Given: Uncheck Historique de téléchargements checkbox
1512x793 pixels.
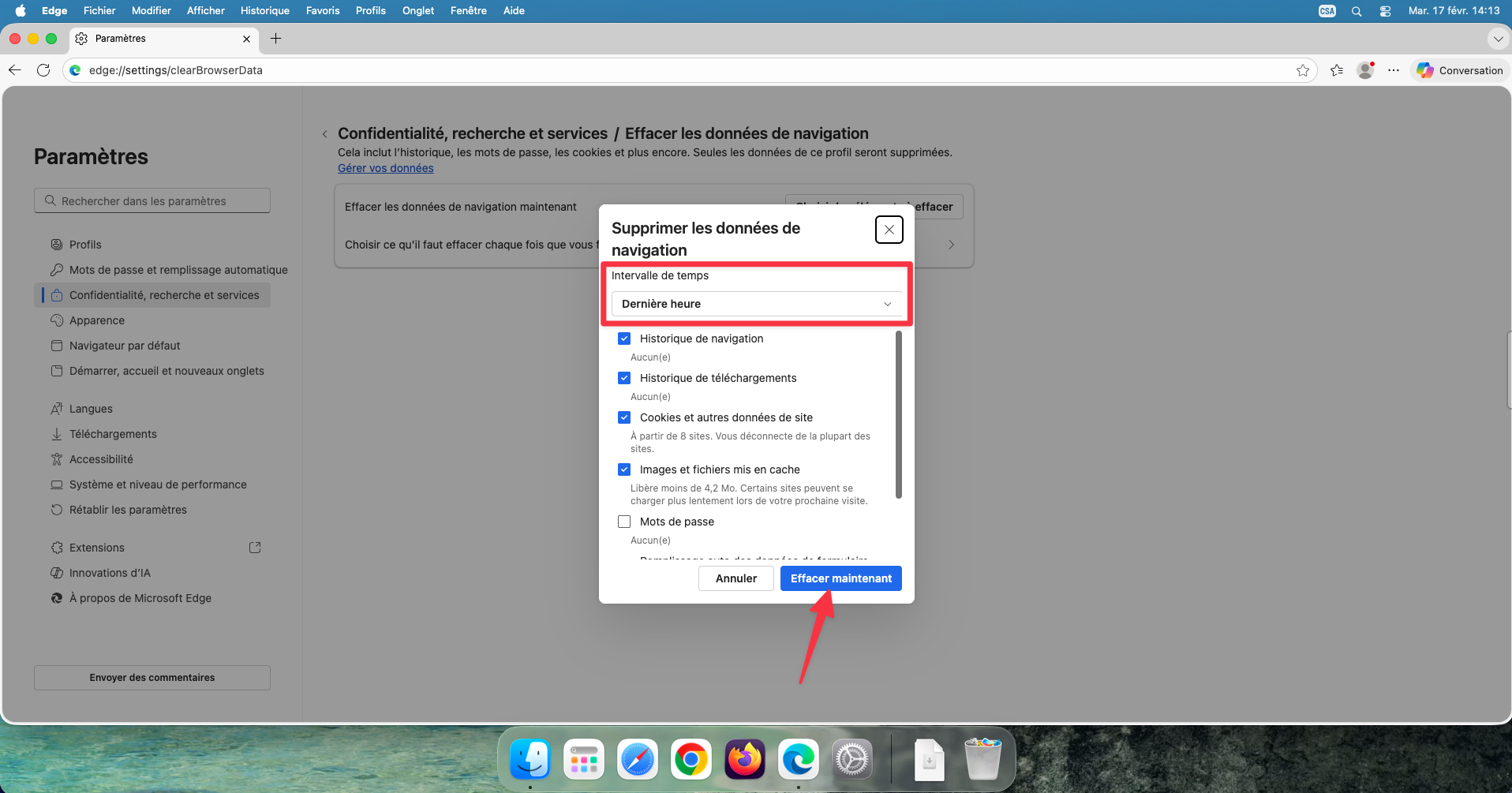Looking at the screenshot, I should pos(624,378).
